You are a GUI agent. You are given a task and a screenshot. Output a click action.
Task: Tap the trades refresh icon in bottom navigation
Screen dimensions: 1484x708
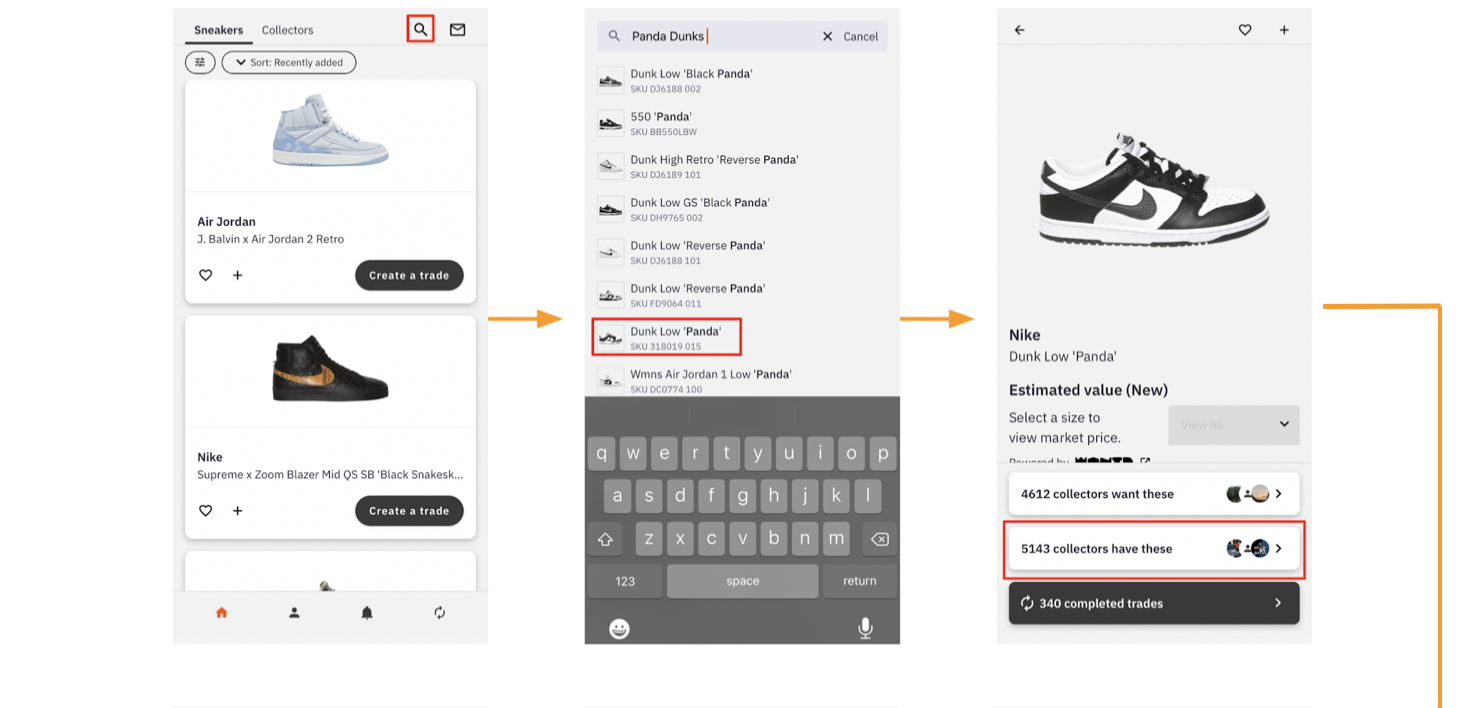[440, 613]
